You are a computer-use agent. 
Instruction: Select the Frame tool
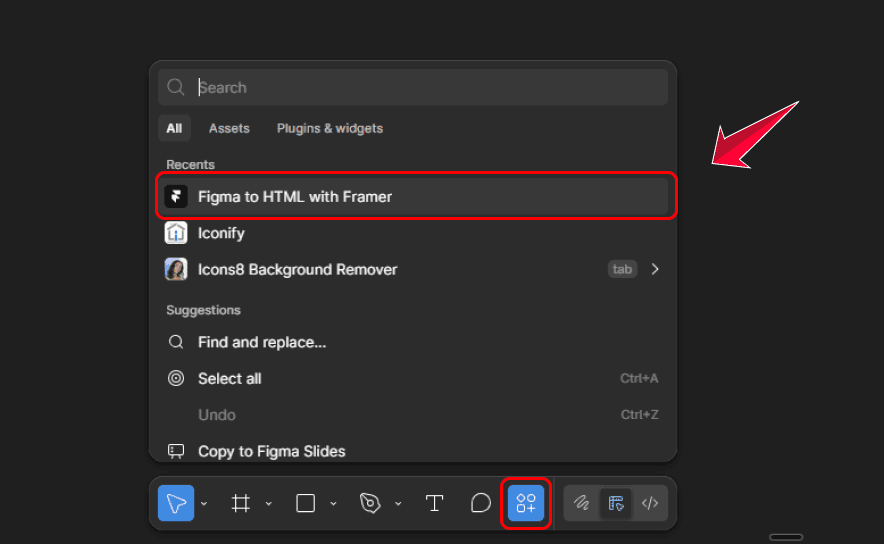coord(241,503)
